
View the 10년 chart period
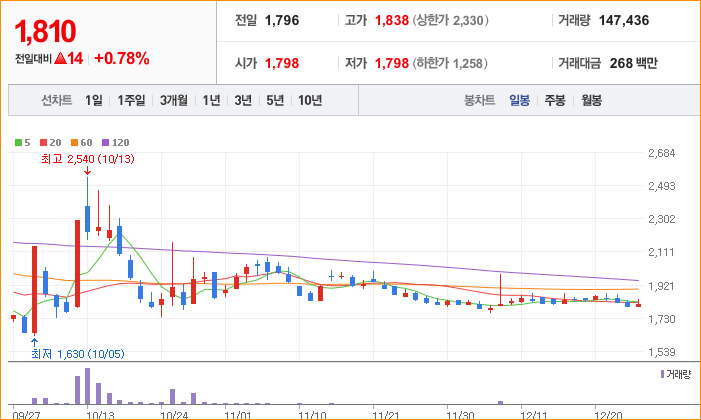coord(310,100)
